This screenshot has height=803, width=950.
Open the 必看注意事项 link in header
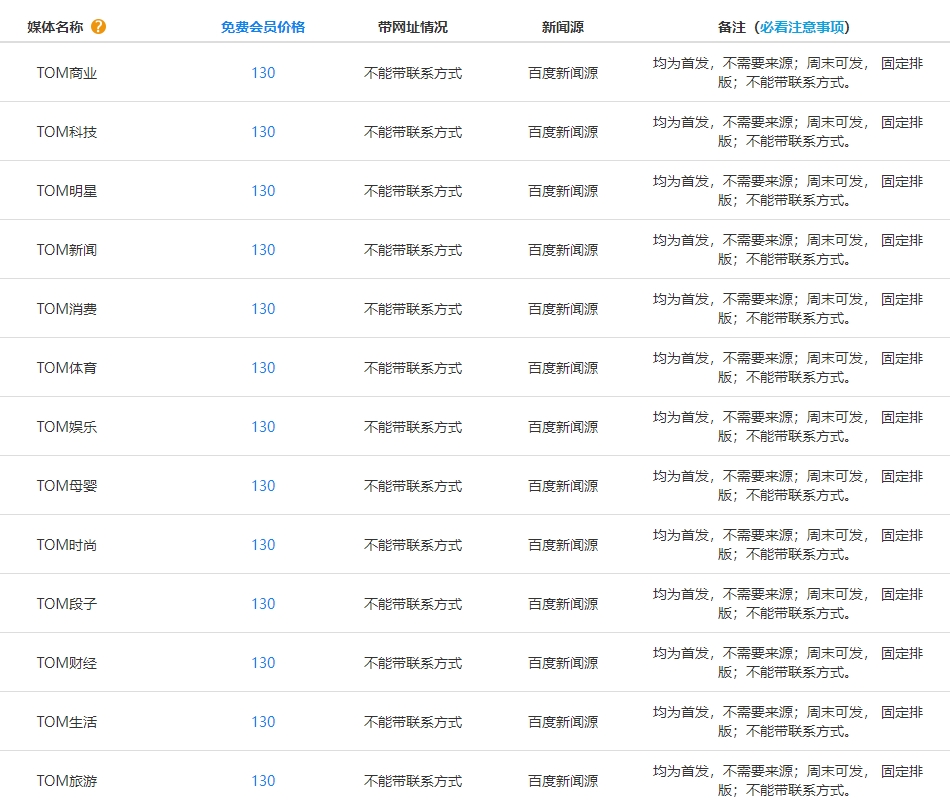(802, 27)
